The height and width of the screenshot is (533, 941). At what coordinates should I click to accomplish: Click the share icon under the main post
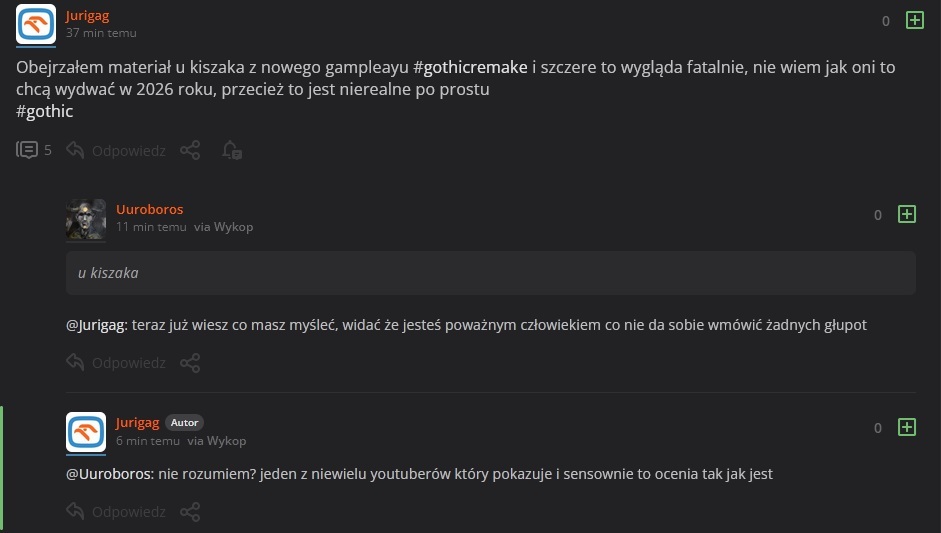(190, 150)
